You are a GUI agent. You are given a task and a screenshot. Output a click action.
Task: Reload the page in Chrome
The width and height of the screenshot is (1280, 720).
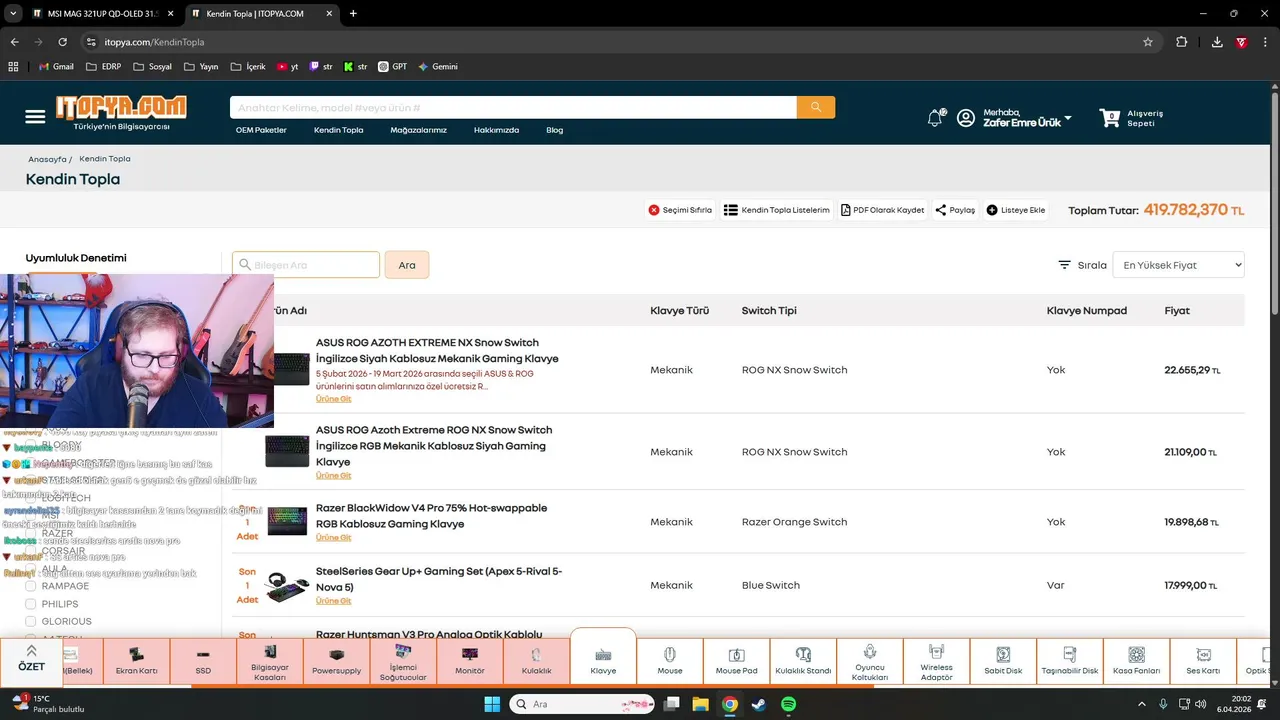(62, 42)
